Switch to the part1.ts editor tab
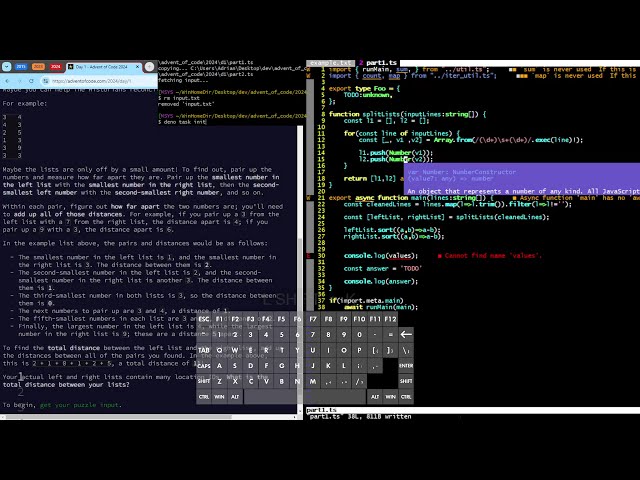 coord(378,63)
